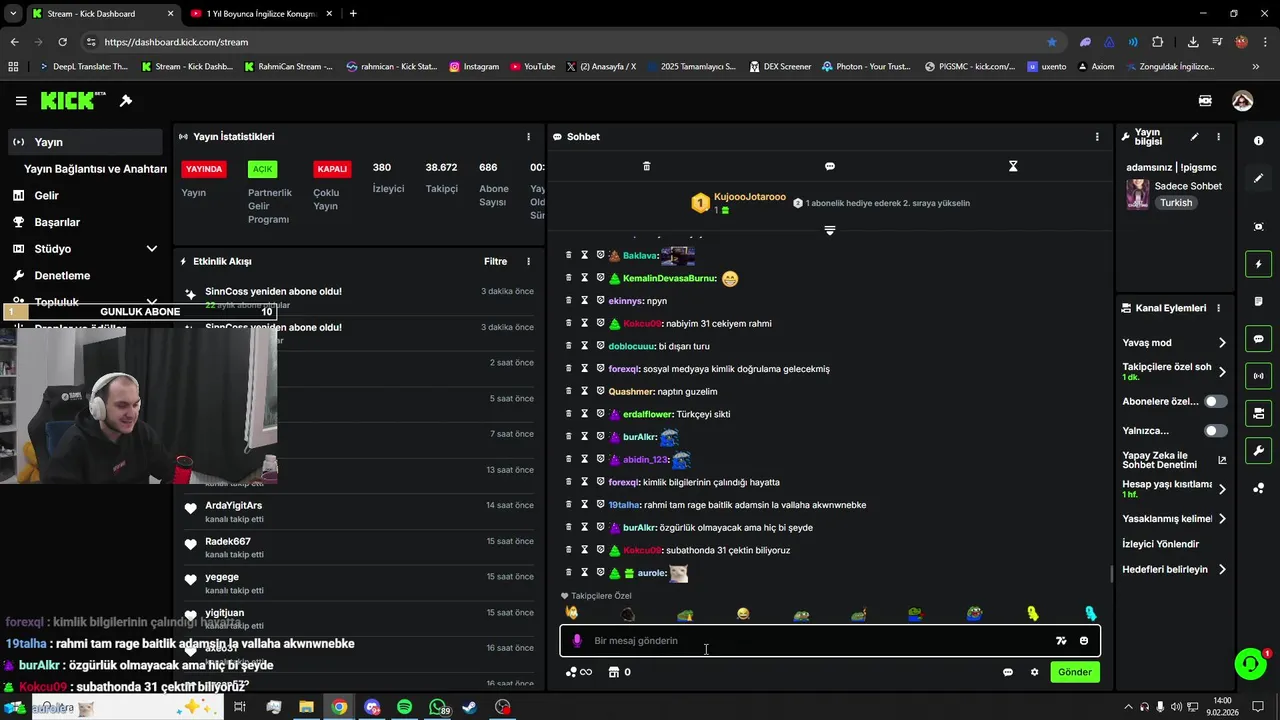Click the lightning bolt widget icon
The width and height of the screenshot is (1280, 720).
[1258, 264]
